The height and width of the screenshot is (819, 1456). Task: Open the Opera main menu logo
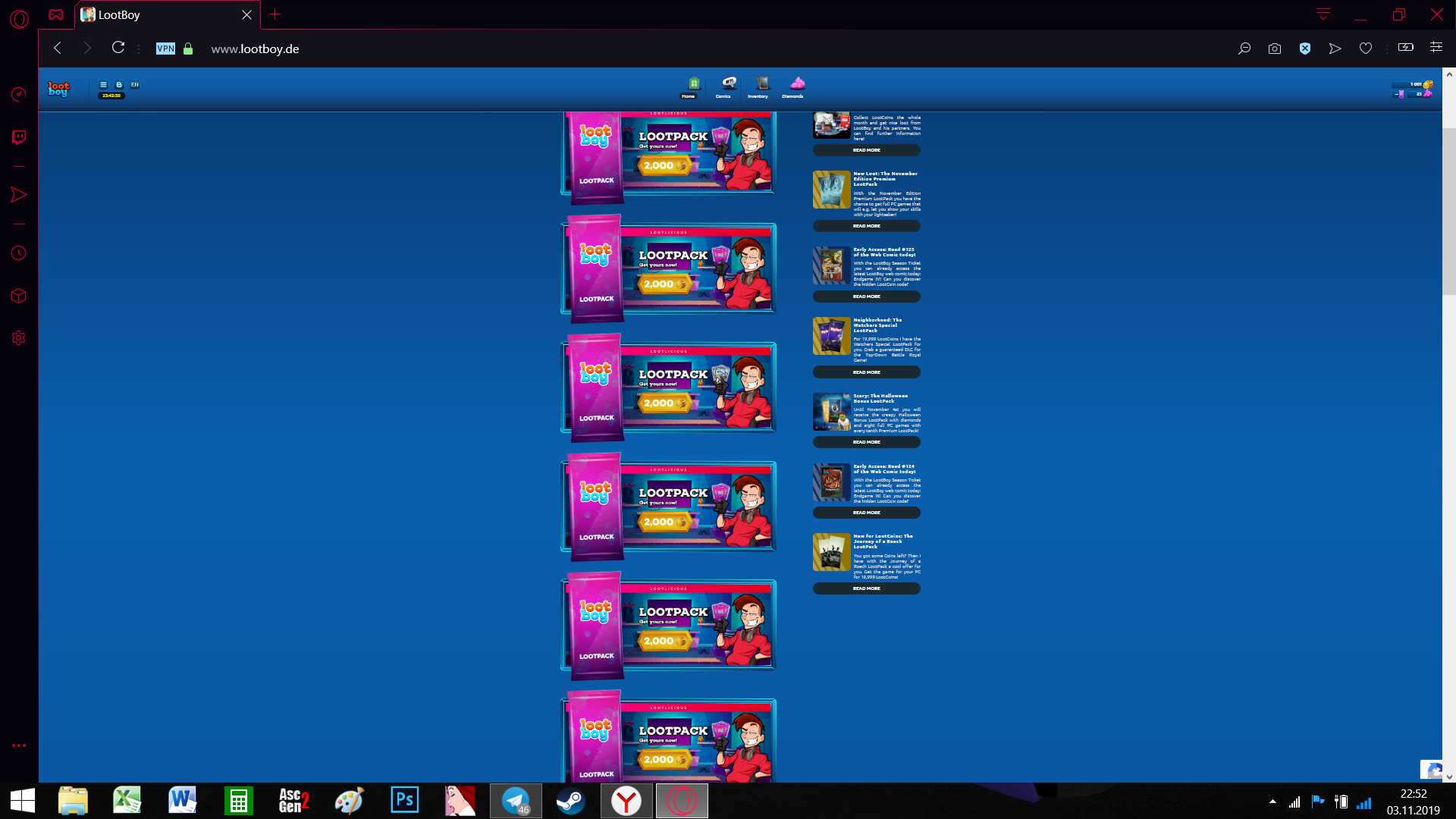pos(19,18)
